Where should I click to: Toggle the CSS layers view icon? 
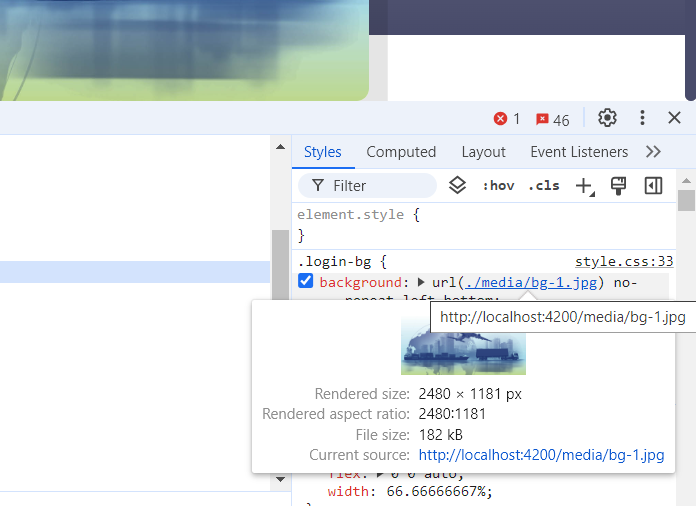(457, 185)
